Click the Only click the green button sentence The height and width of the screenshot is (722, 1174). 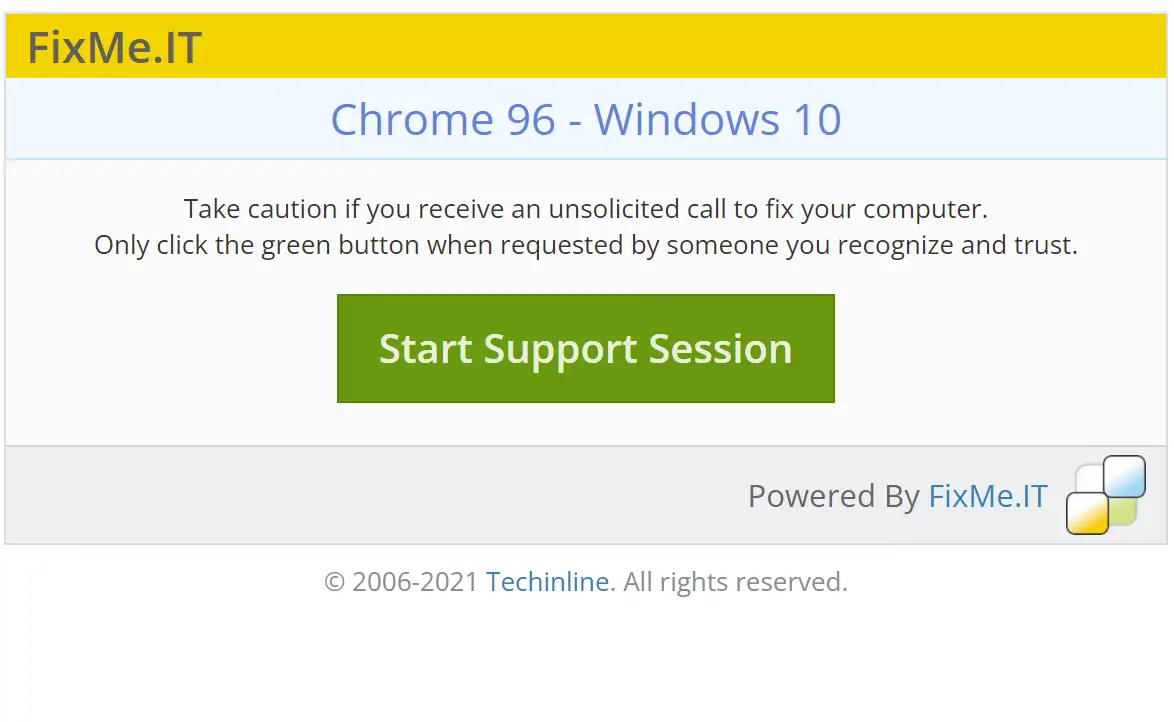(586, 245)
